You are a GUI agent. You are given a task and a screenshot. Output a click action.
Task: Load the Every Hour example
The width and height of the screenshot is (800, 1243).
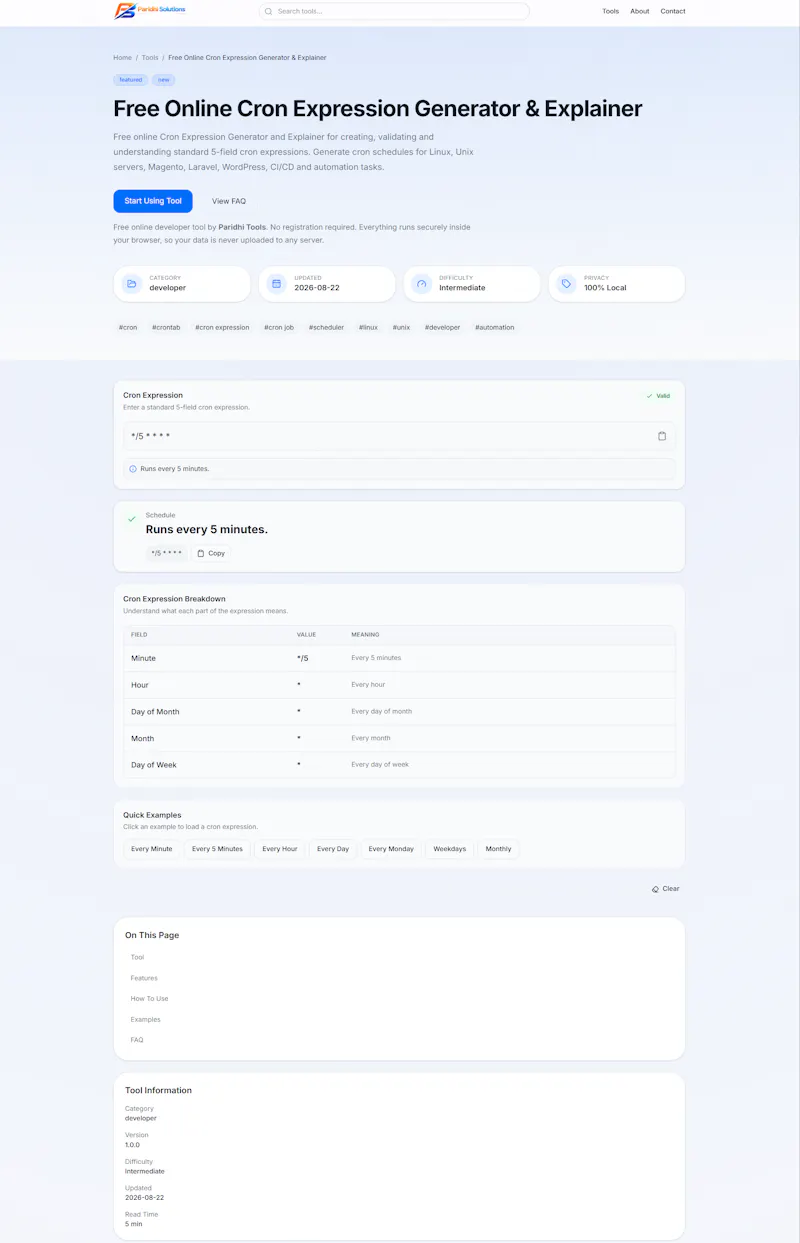point(280,849)
